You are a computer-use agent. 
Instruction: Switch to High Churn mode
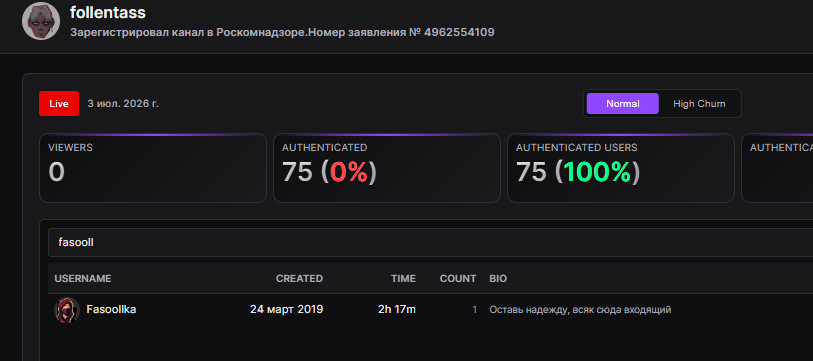coord(699,104)
